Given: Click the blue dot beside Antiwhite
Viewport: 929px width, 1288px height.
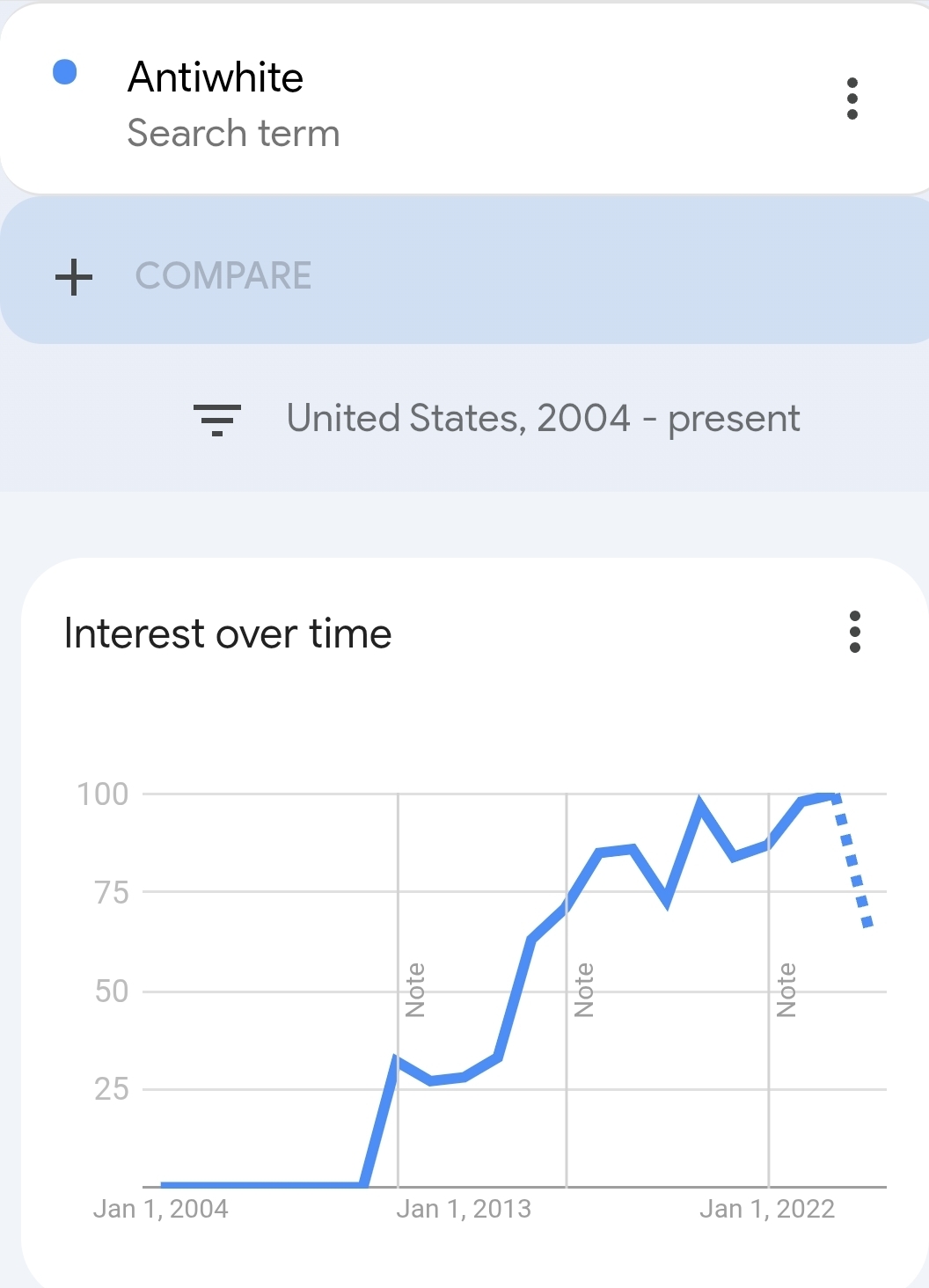Looking at the screenshot, I should click(65, 72).
